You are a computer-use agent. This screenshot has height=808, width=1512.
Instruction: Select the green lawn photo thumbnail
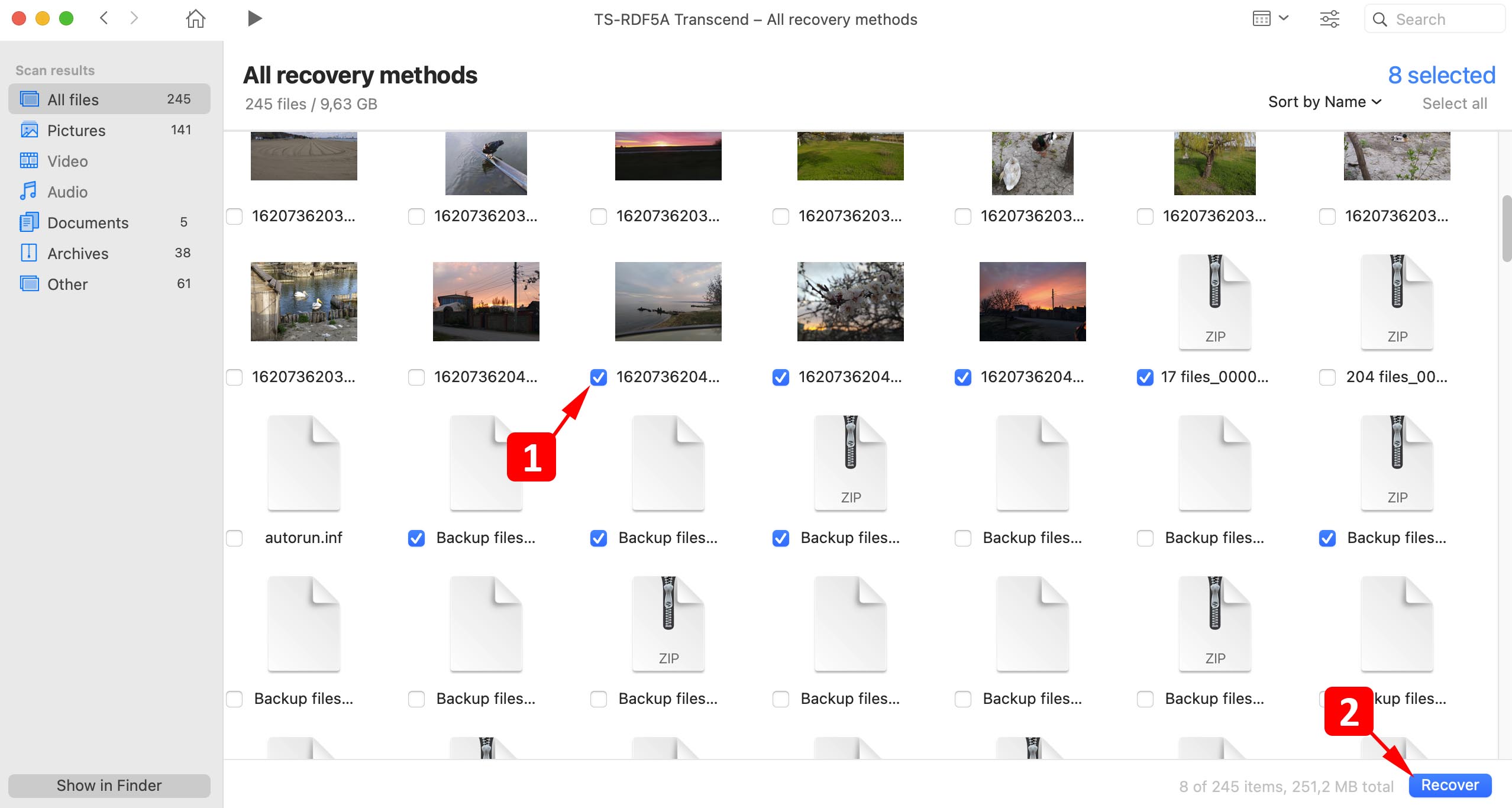pos(851,156)
